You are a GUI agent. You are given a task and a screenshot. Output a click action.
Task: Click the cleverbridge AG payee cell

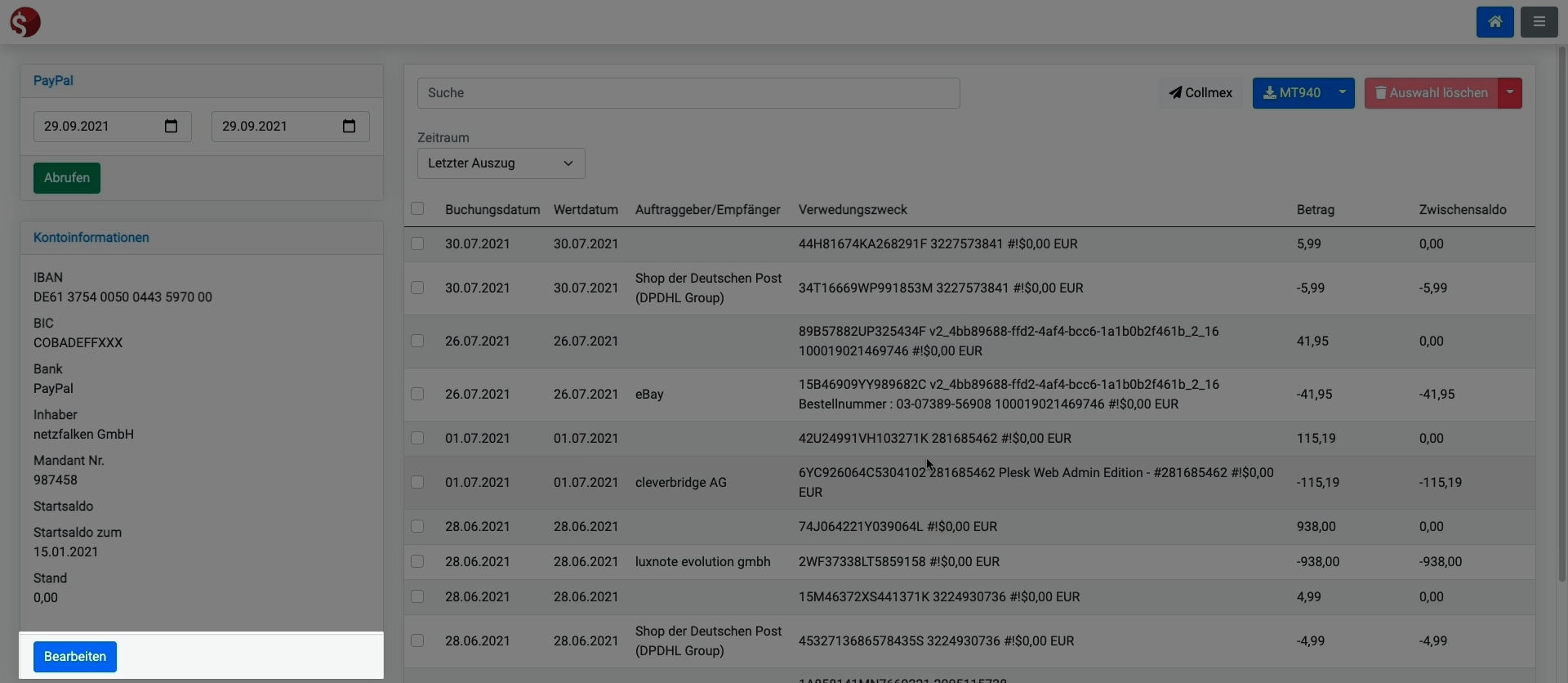[x=681, y=482]
